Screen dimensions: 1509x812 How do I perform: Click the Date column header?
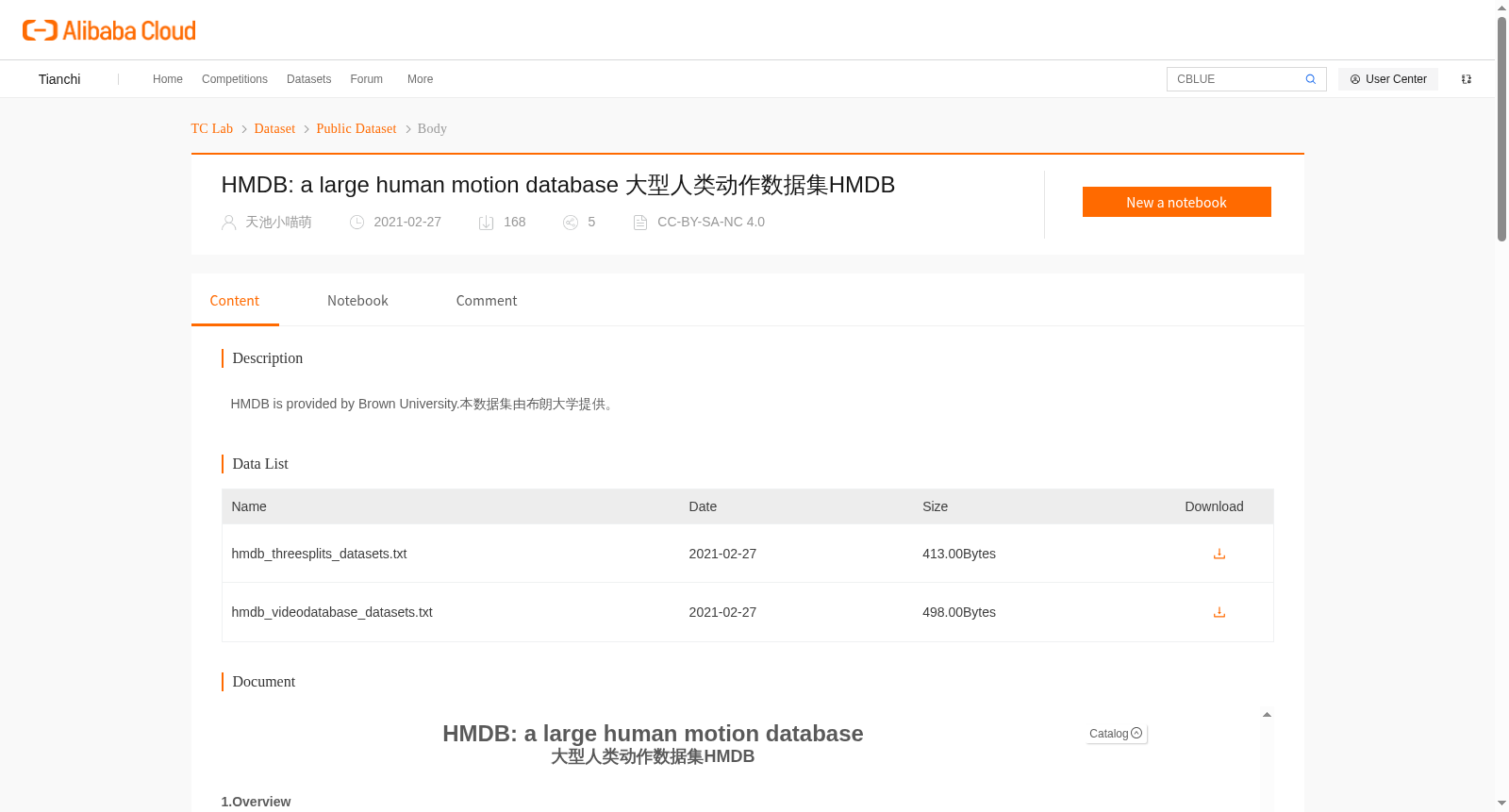pyautogui.click(x=703, y=506)
